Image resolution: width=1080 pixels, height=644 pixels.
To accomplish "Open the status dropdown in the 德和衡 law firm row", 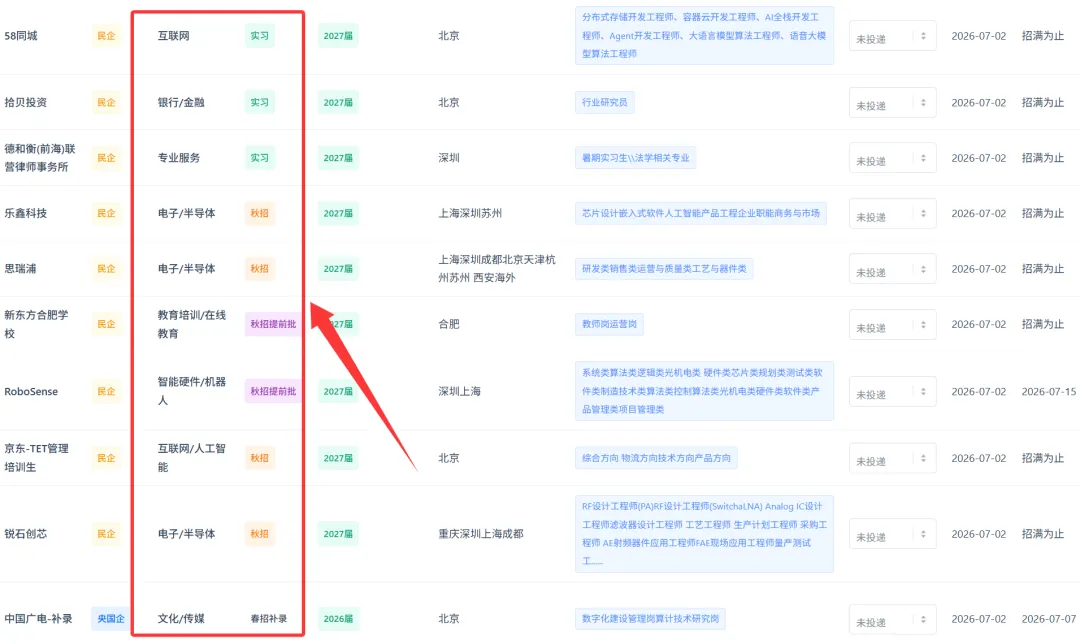I will (x=892, y=158).
